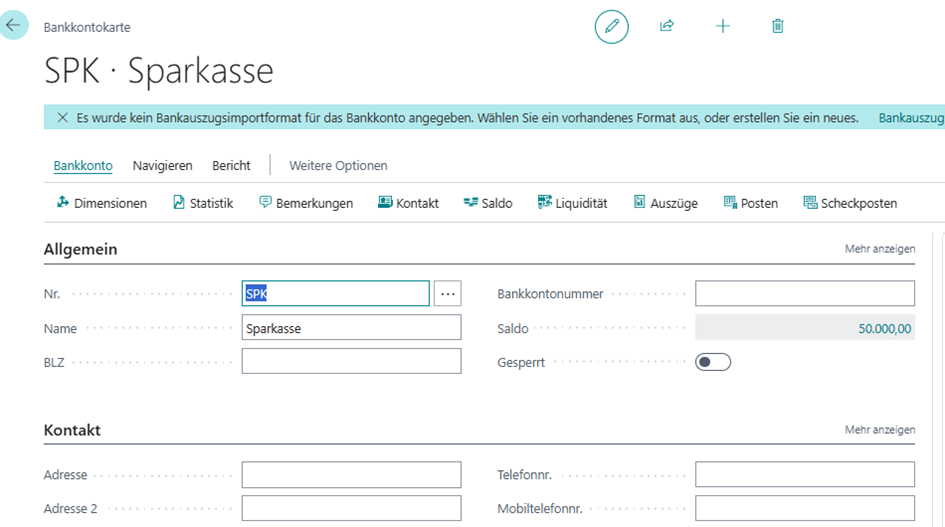Open the Saldo value 50.000,00 link
The width and height of the screenshot is (945, 527).
884,328
